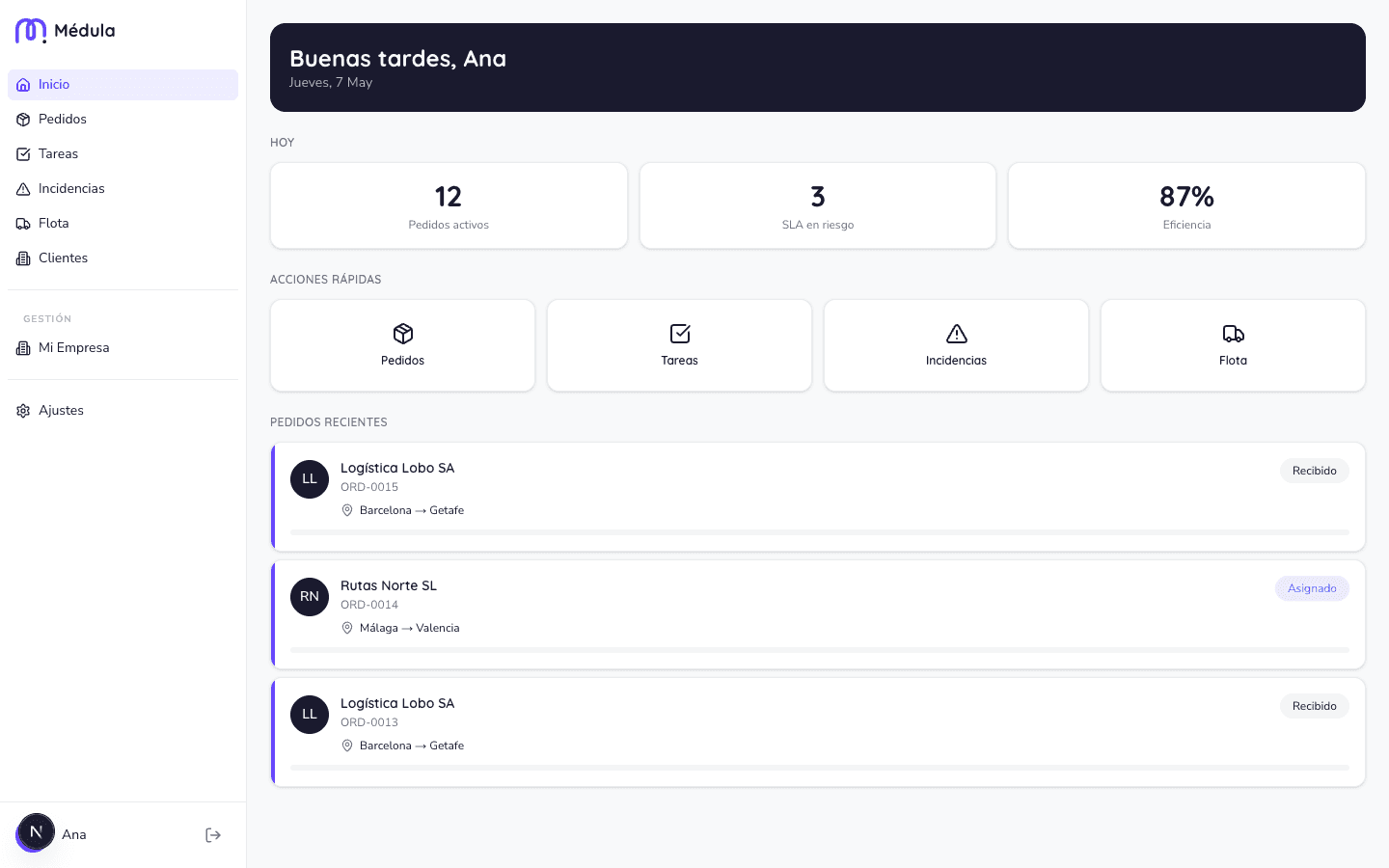
Task: Click the Buenas tardes, Ana heading
Action: [398, 59]
